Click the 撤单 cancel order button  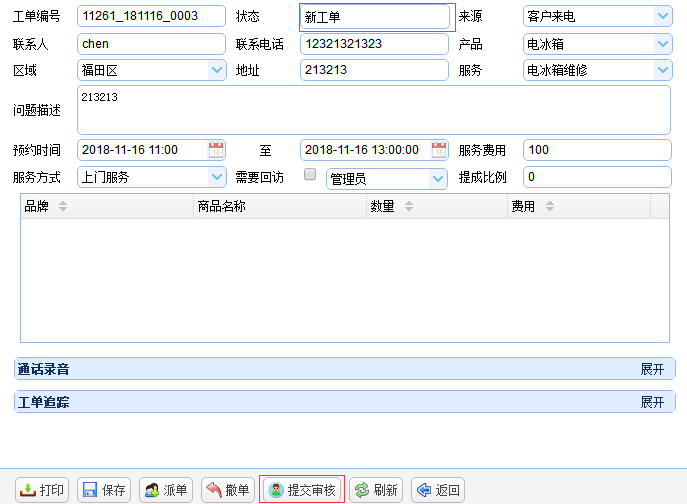[228, 490]
